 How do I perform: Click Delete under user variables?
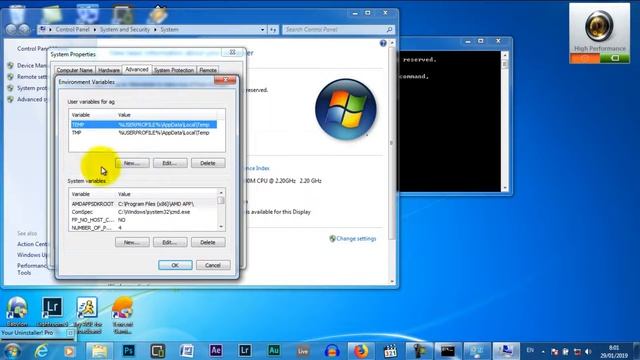(208, 163)
